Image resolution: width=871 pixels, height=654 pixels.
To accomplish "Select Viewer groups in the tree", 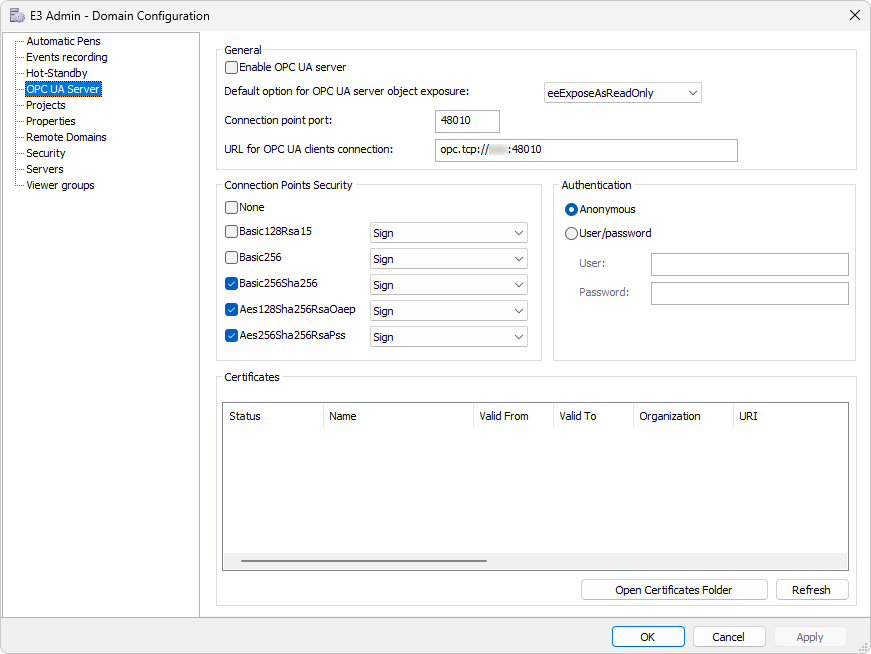I will tap(60, 186).
